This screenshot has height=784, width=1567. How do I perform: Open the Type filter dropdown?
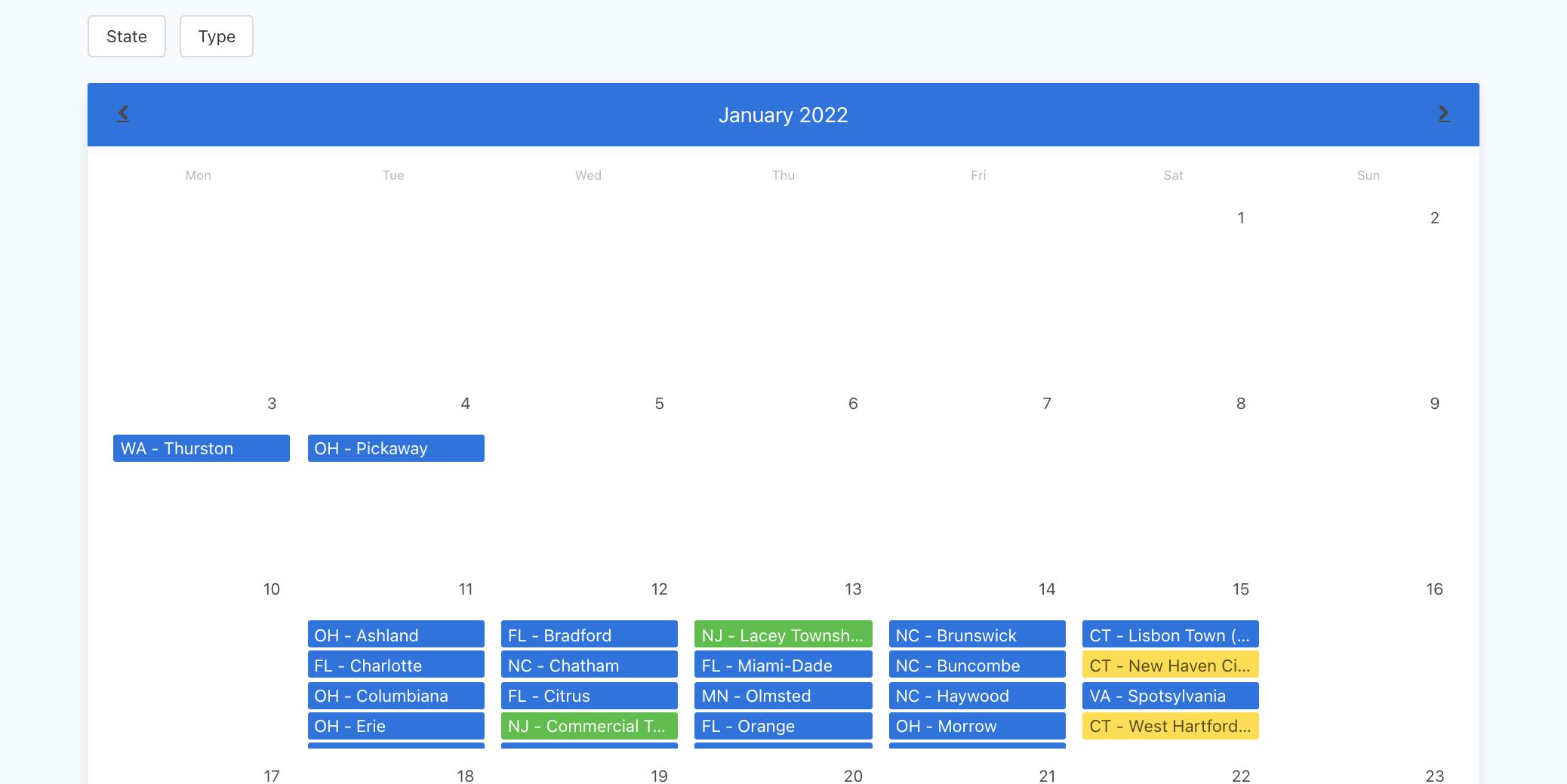[x=217, y=36]
